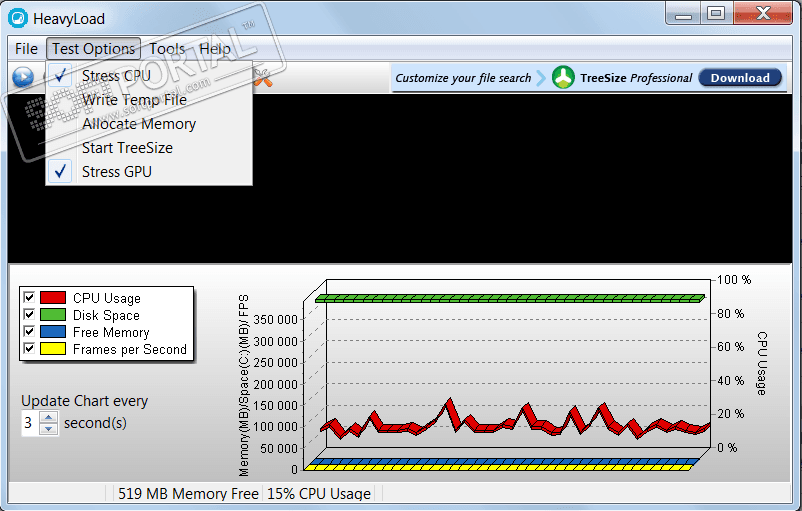
Task: Click the green Disk Space color swatch
Action: tap(53, 314)
